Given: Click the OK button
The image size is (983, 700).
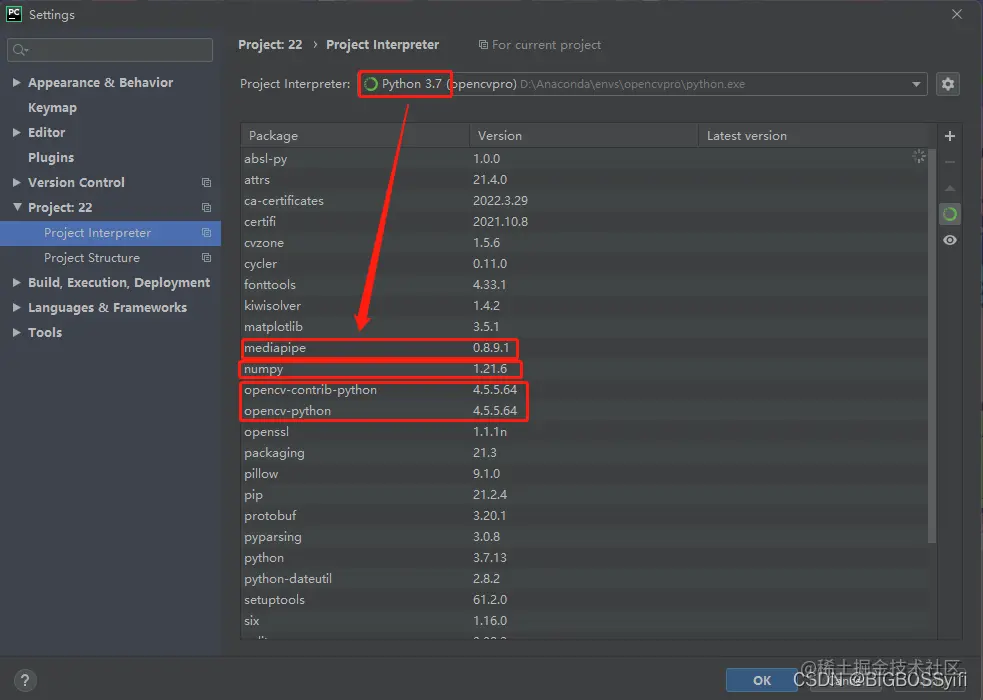Looking at the screenshot, I should (762, 680).
